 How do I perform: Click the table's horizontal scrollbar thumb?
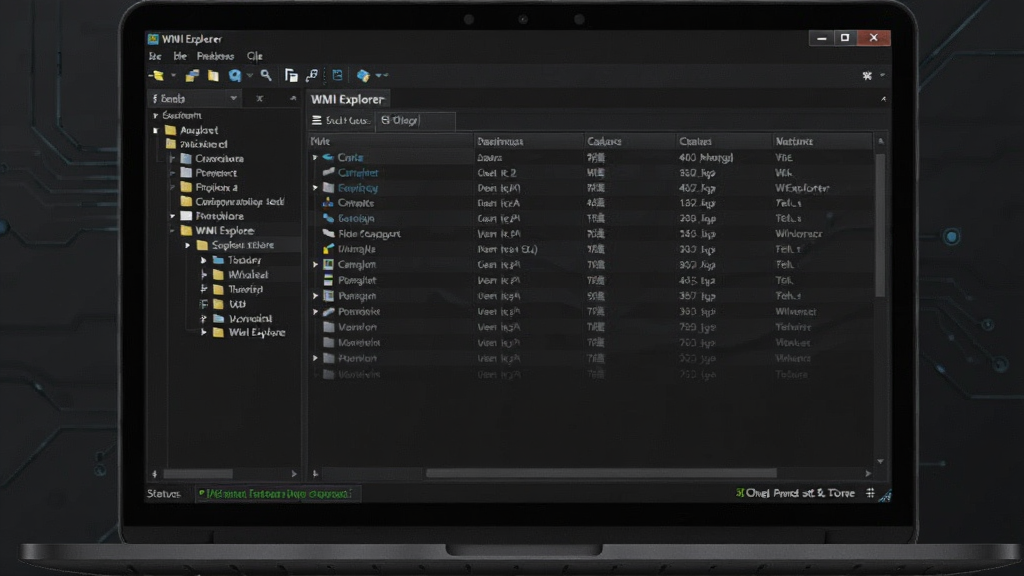[601, 473]
